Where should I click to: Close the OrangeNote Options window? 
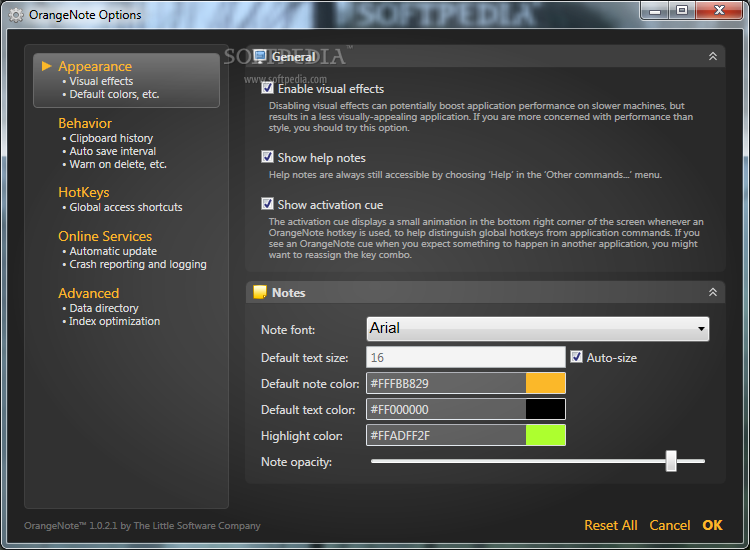719,11
